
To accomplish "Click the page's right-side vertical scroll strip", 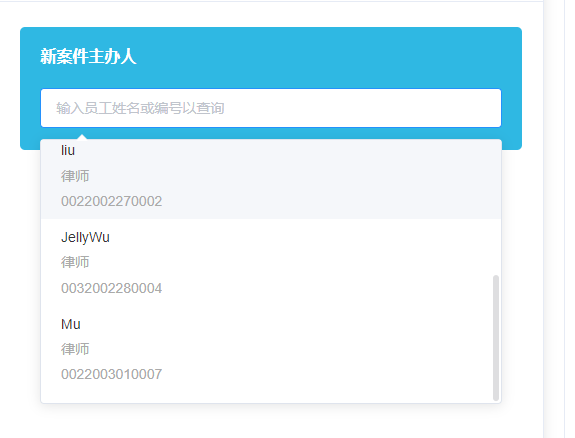I will [x=554, y=219].
